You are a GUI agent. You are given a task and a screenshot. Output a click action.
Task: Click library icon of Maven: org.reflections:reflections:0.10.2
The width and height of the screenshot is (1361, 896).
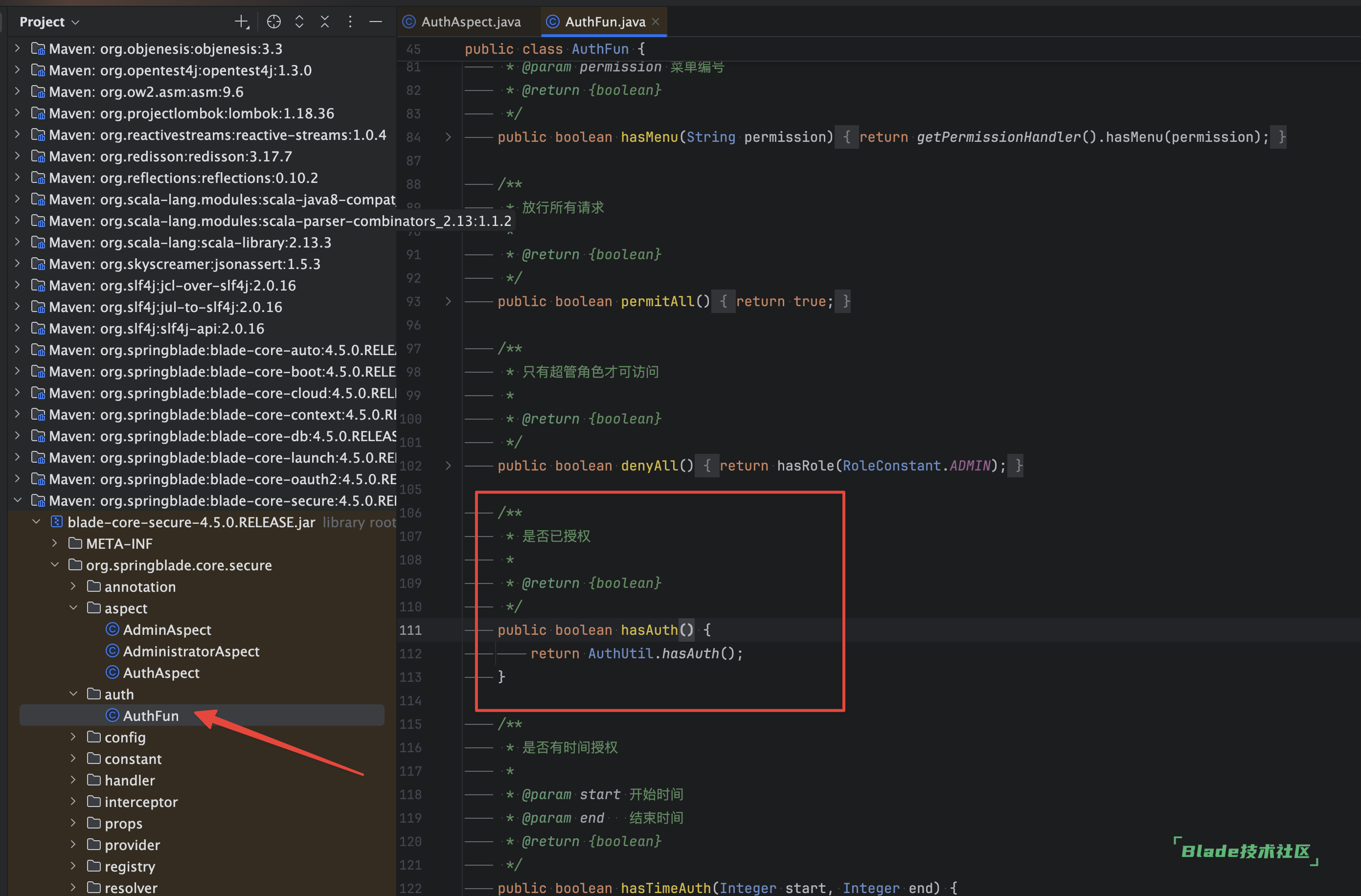pyautogui.click(x=38, y=178)
